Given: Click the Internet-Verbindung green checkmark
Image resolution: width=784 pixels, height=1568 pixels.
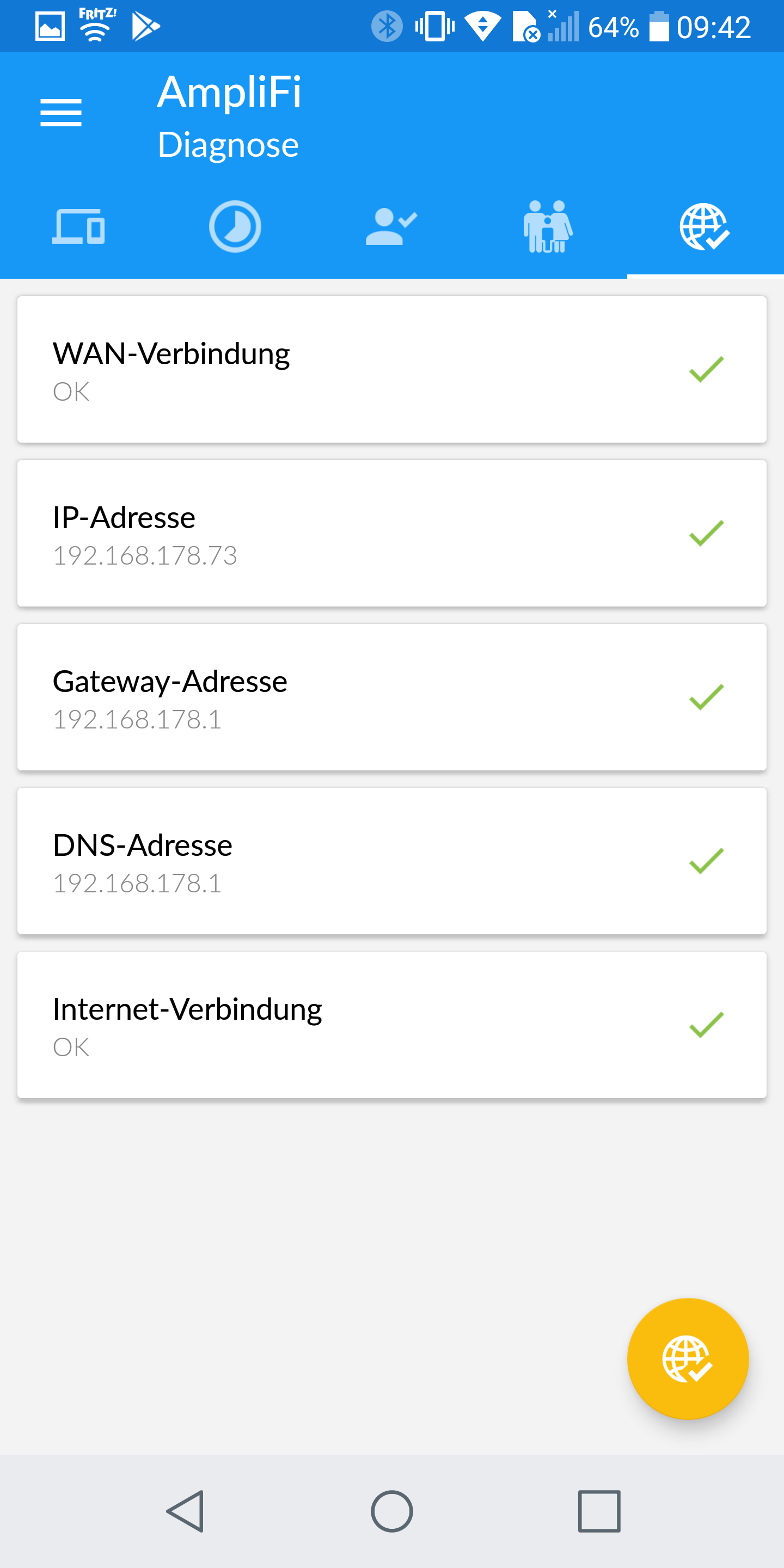Looking at the screenshot, I should [x=706, y=1025].
